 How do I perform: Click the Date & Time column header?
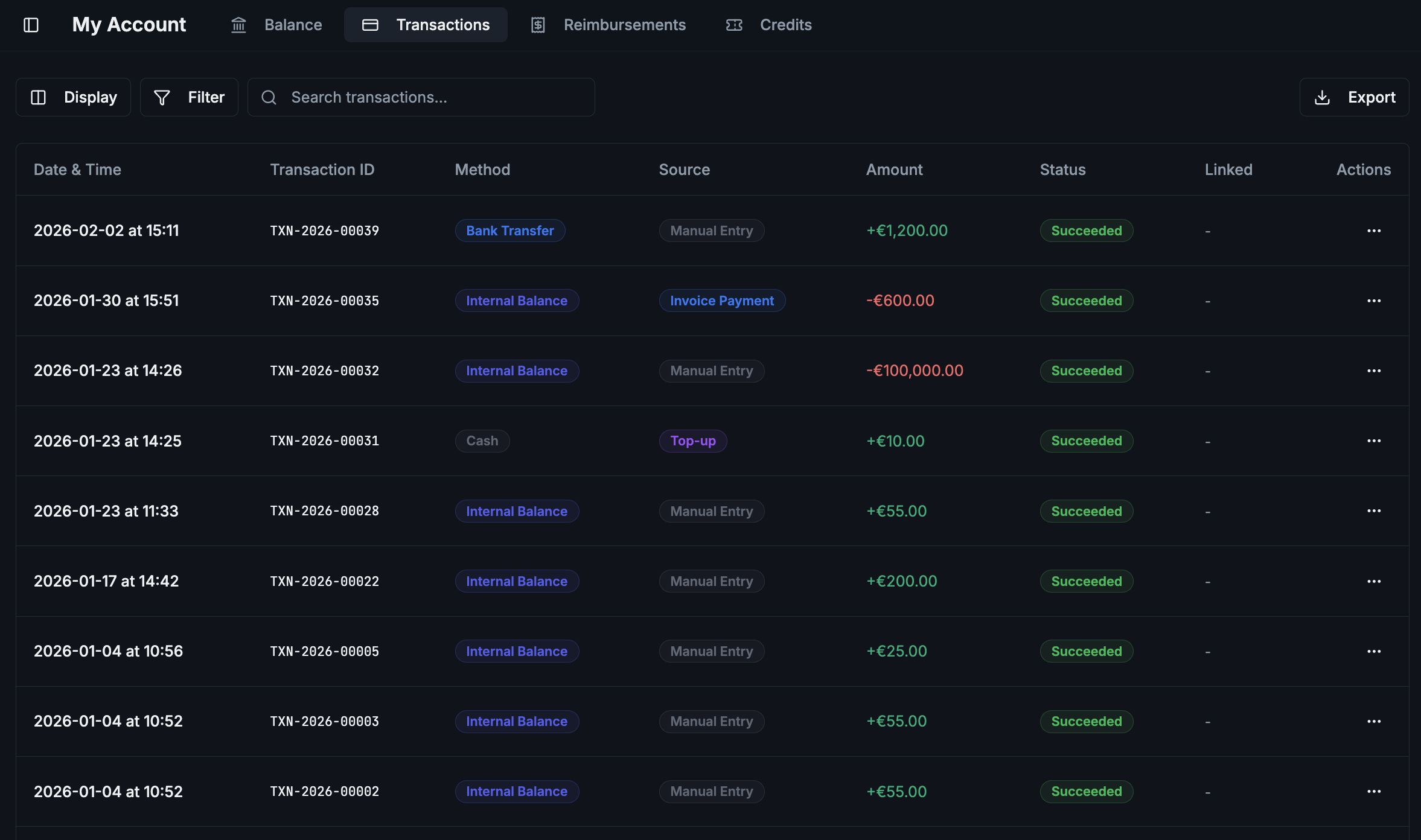point(77,170)
